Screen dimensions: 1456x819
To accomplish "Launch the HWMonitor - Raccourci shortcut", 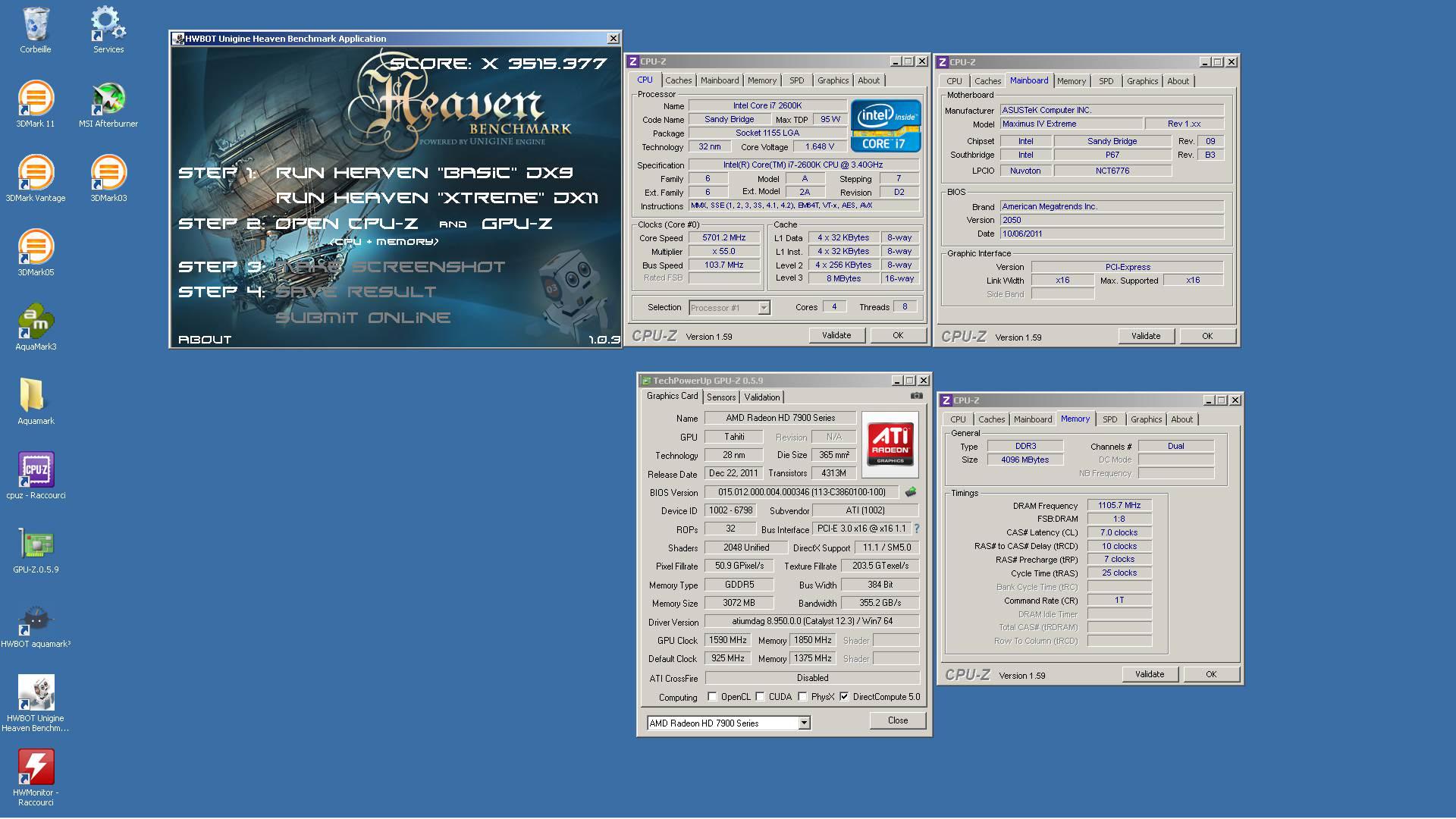I will point(36,778).
